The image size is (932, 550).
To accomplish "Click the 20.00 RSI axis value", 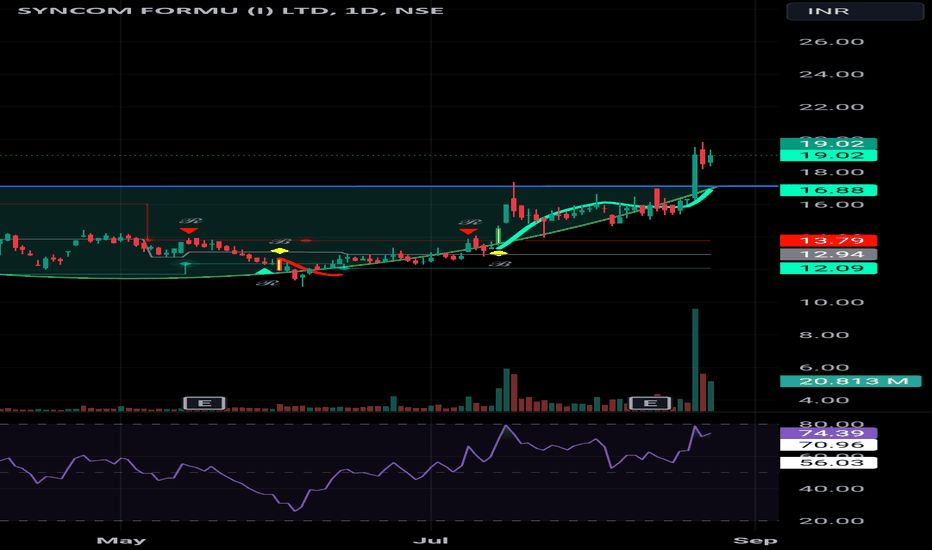I will click(x=831, y=521).
